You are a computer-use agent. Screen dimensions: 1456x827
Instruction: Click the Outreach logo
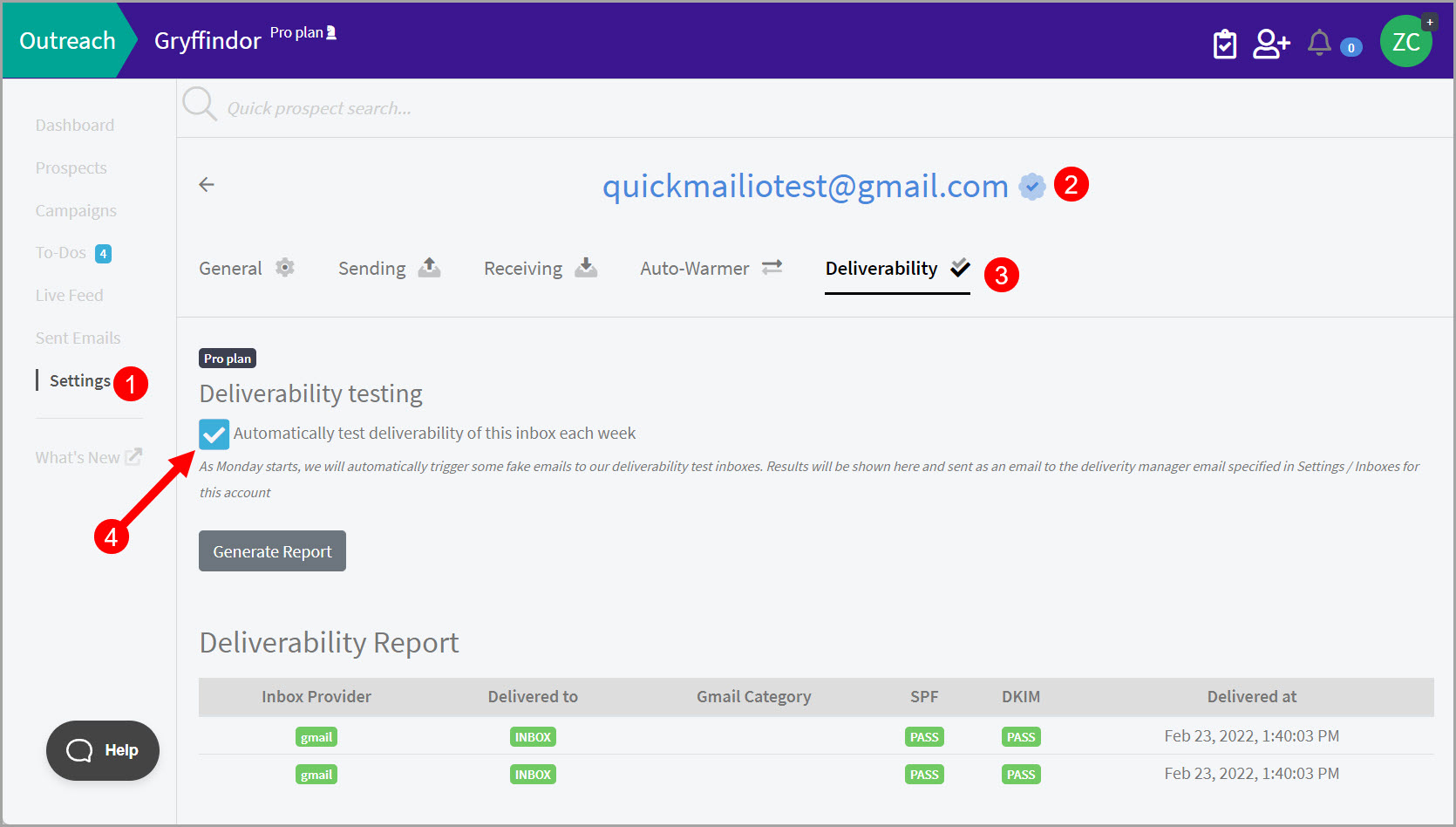67,41
